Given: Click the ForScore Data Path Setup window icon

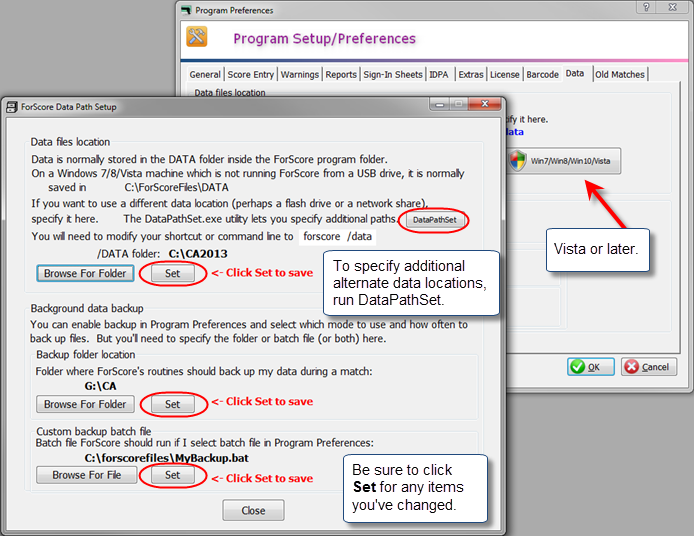Looking at the screenshot, I should point(12,107).
